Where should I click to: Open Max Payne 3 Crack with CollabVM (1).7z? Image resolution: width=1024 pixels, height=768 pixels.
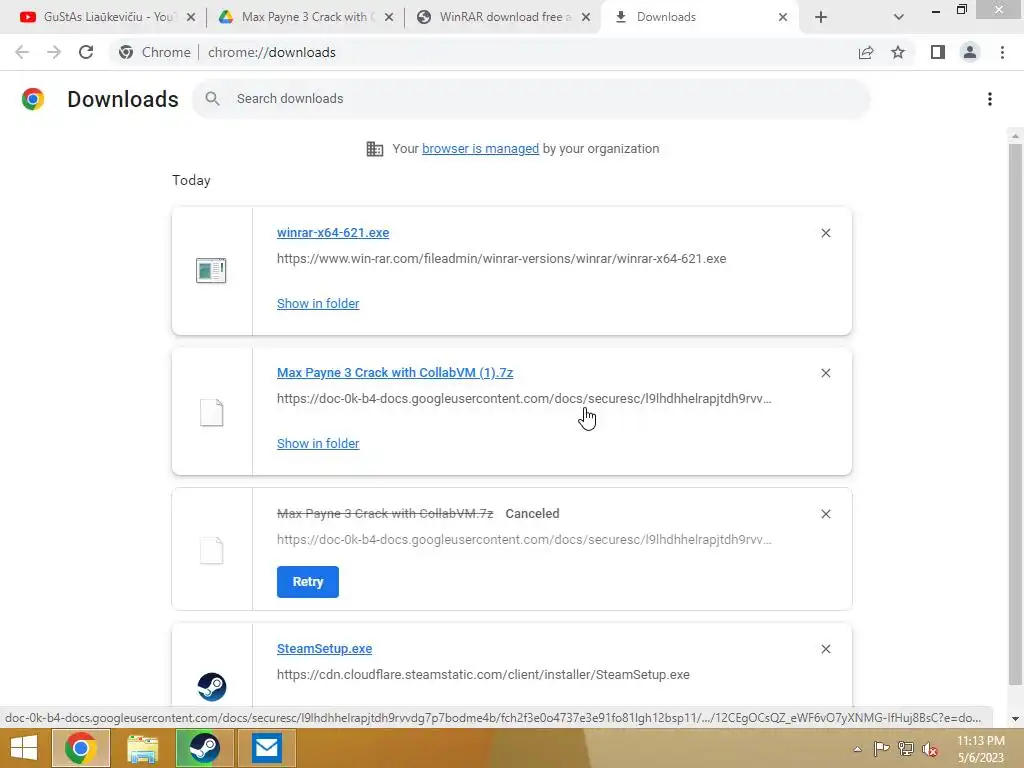(x=395, y=372)
